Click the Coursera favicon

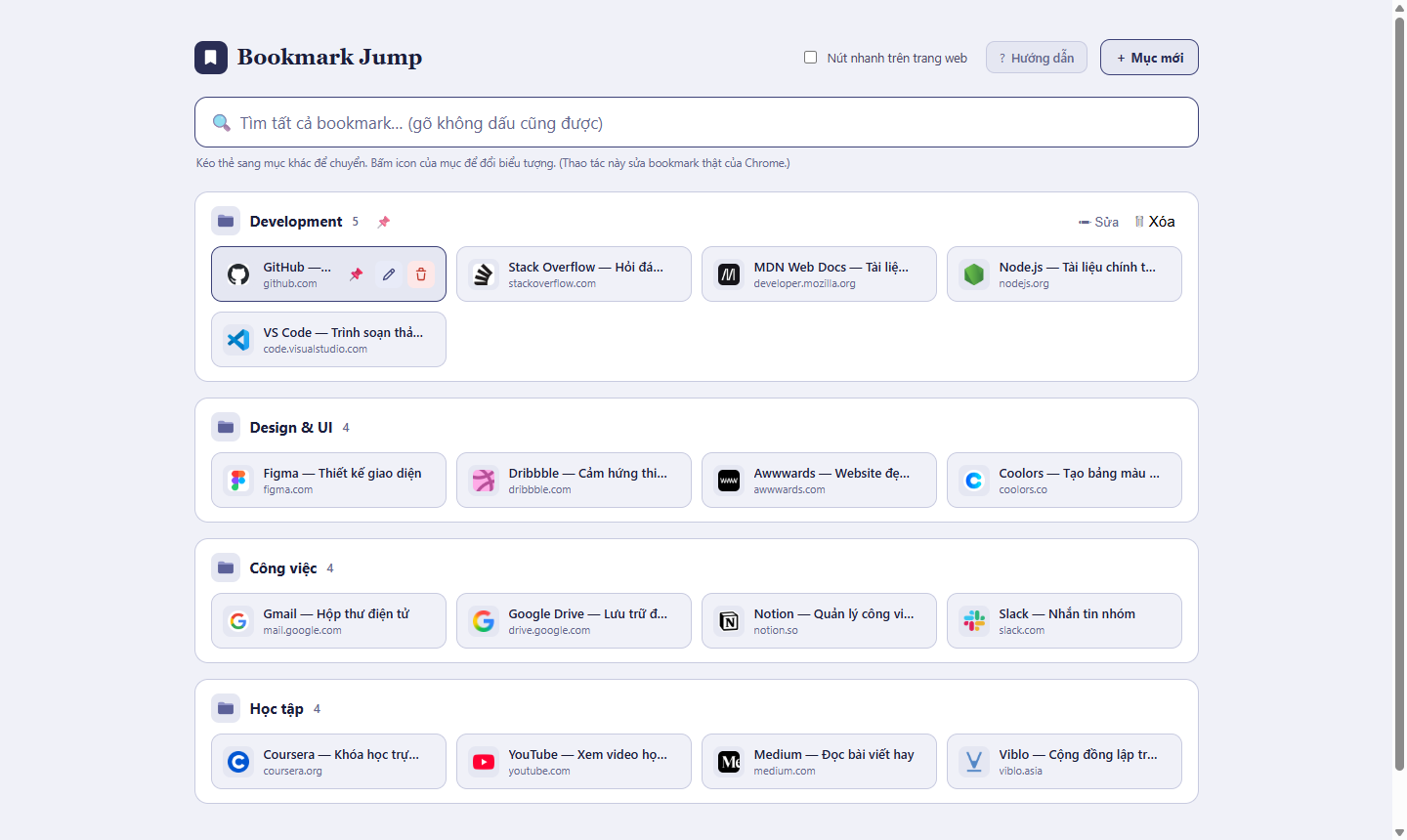point(238,762)
